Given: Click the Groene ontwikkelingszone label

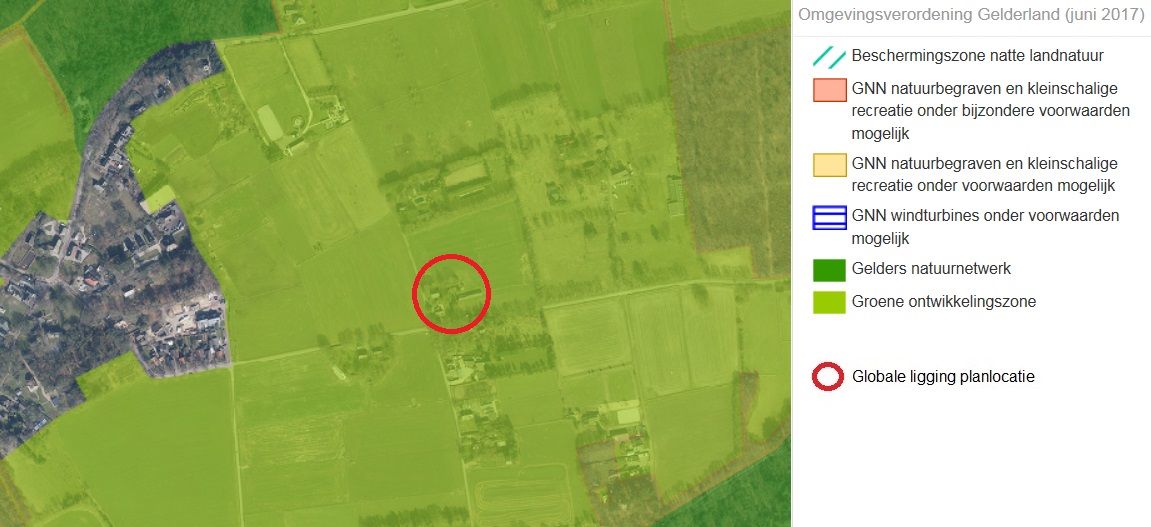Looking at the screenshot, I should click(x=944, y=301).
